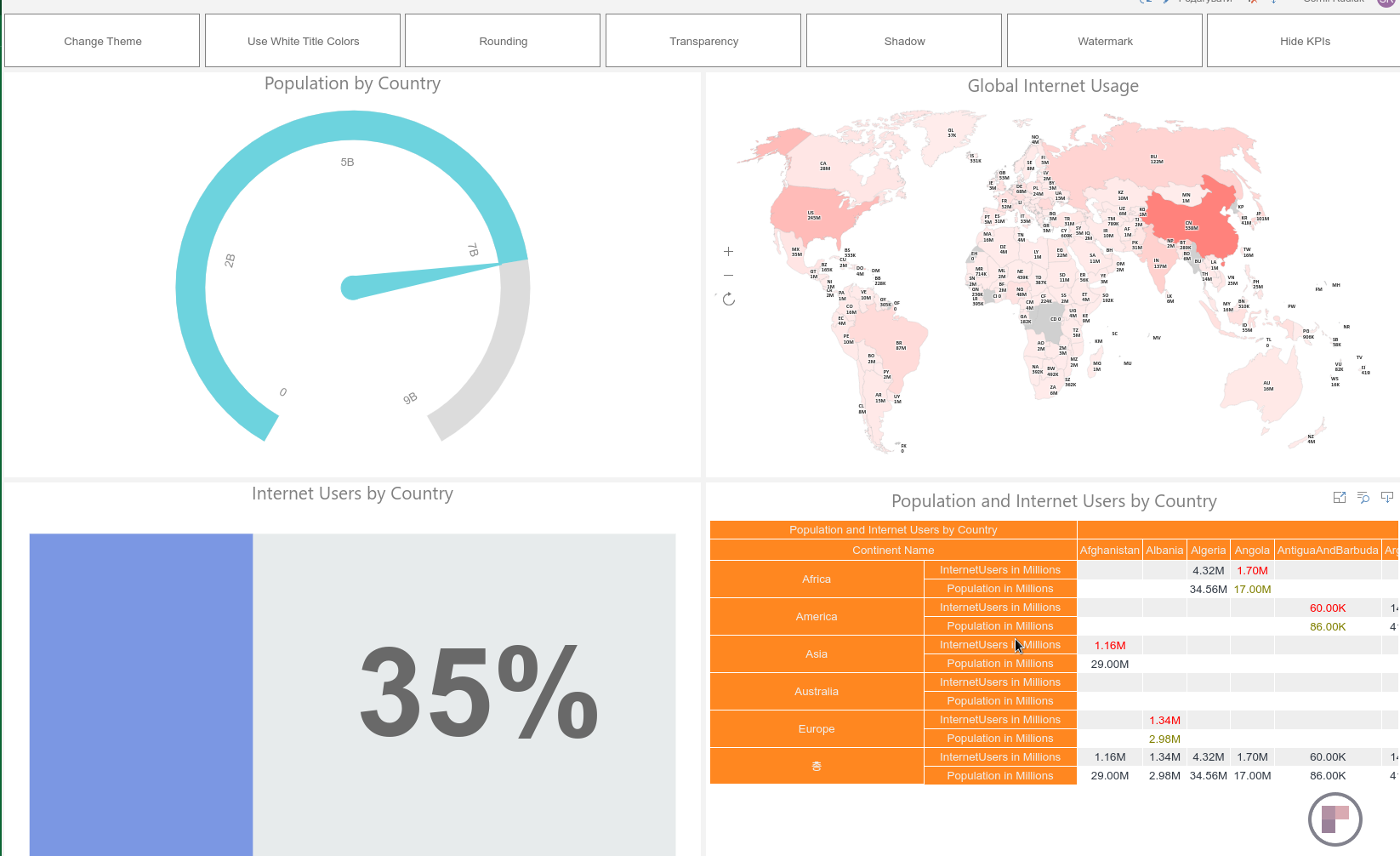Open the pivot table filter search icon
Viewport: 1400px width, 856px height.
pyautogui.click(x=1363, y=498)
